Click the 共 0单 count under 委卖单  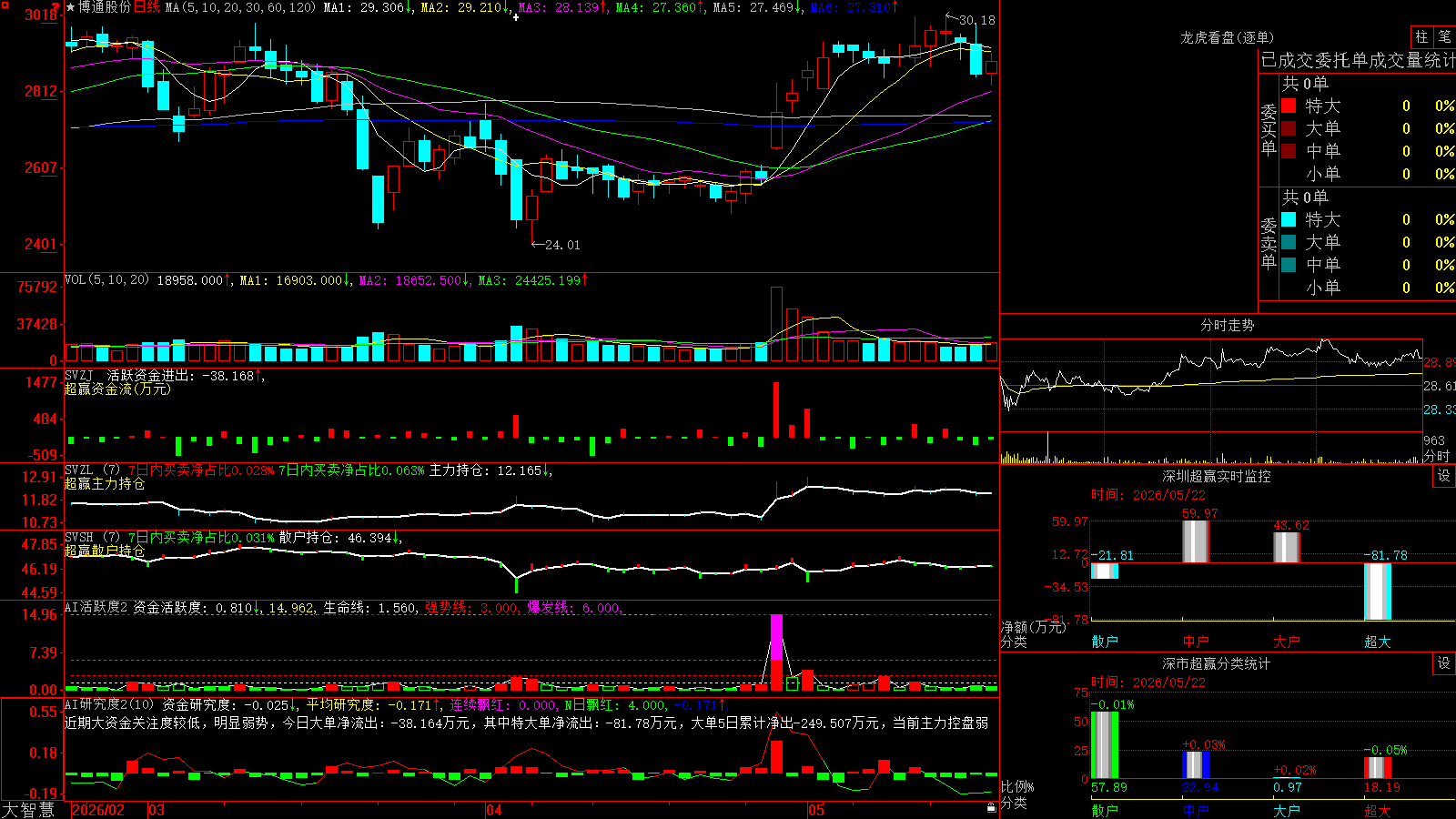tap(1305, 197)
